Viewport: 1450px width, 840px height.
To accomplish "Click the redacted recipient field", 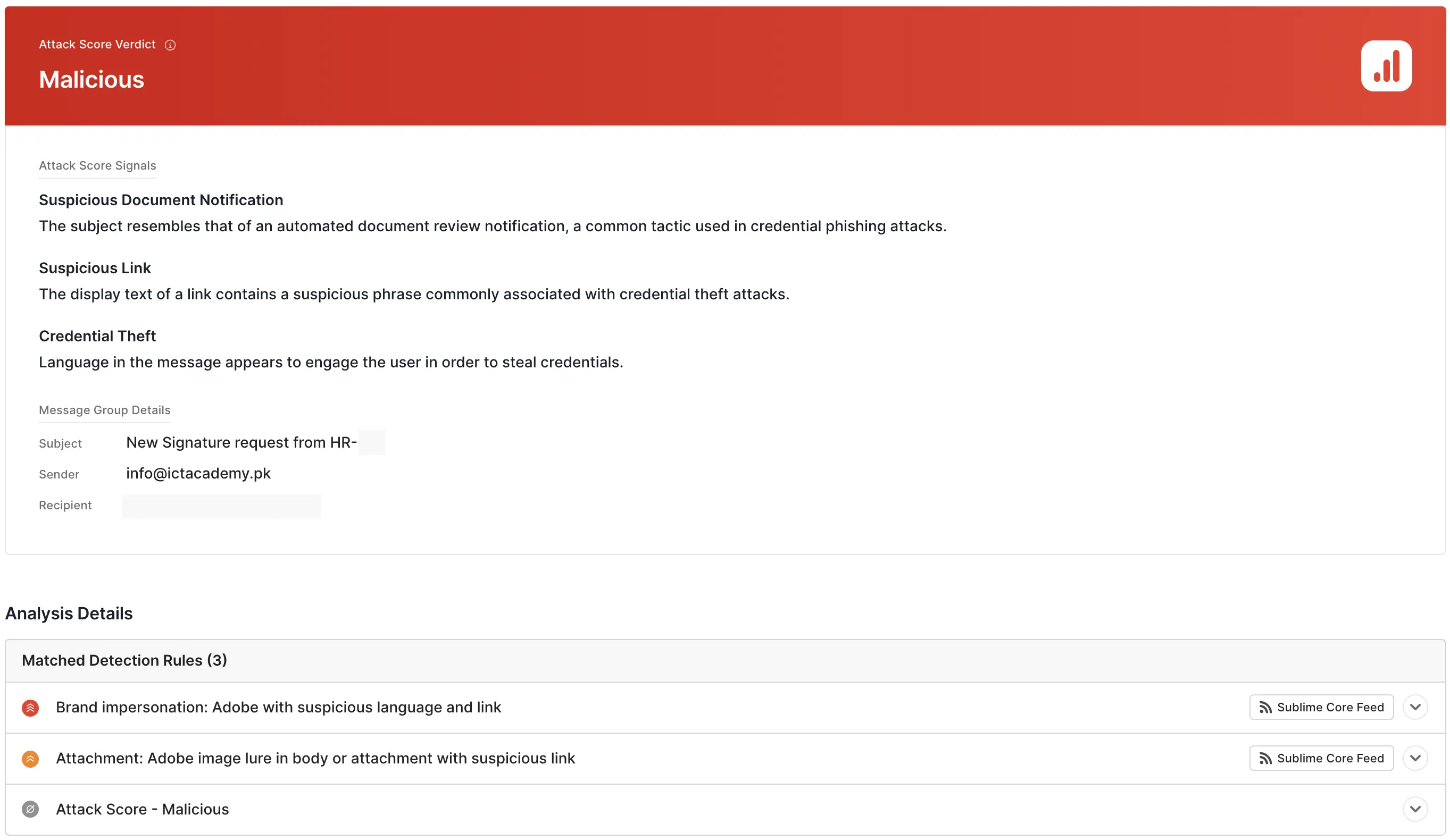I will tap(221, 506).
